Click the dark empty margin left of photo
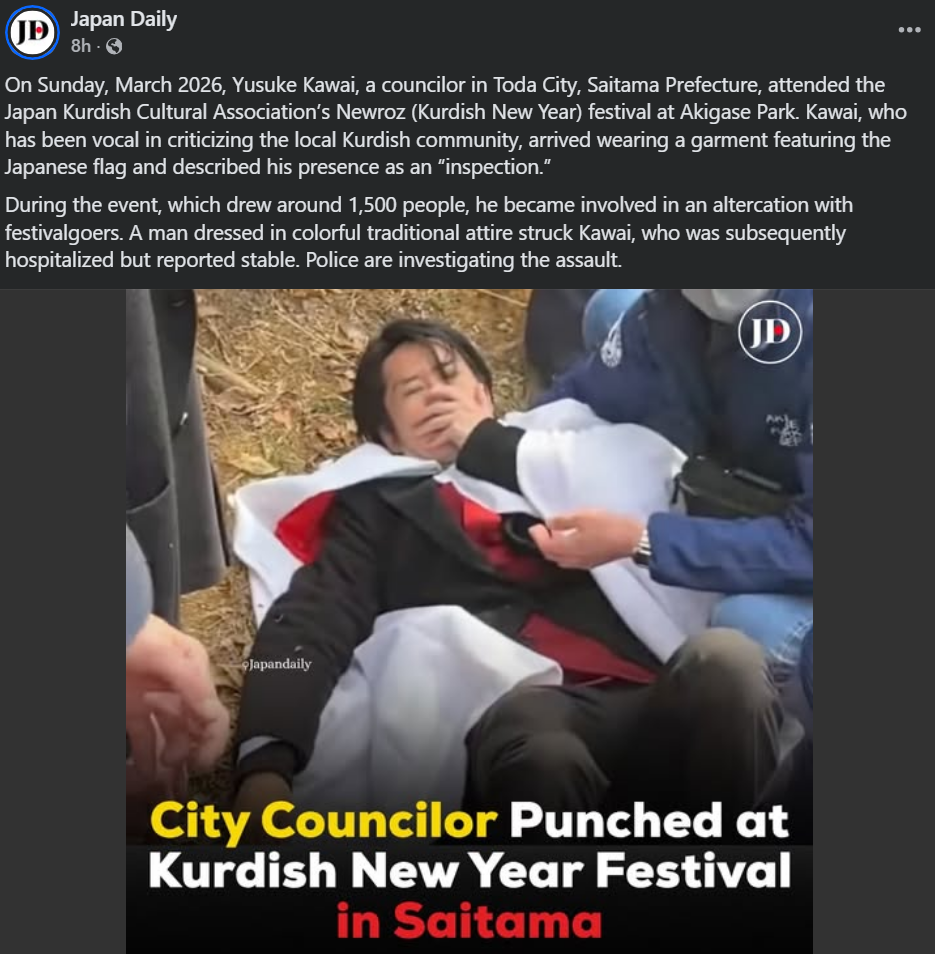The width and height of the screenshot is (935, 954). pos(63,621)
